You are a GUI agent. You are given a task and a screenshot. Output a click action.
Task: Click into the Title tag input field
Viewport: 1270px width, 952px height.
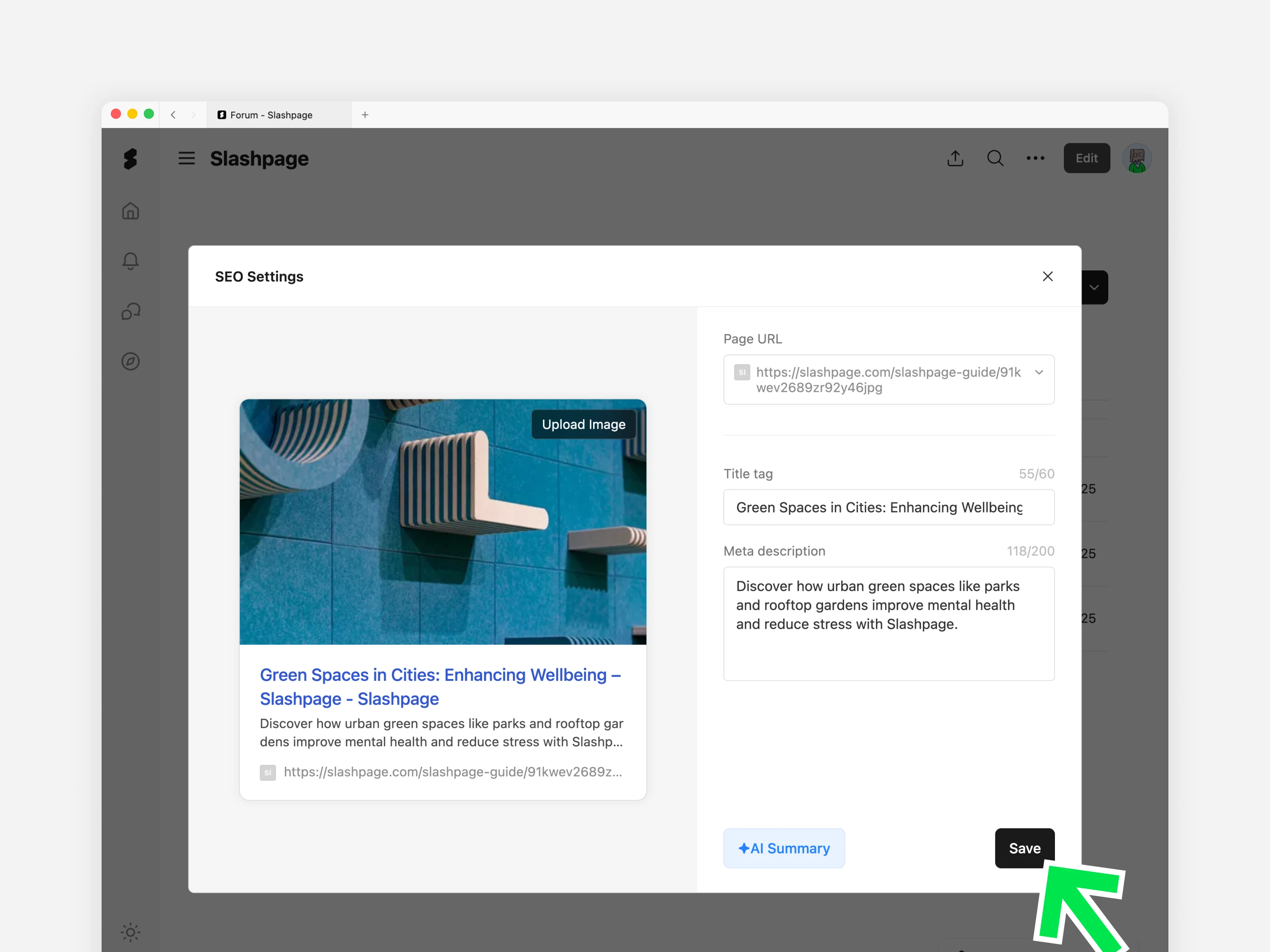tap(888, 507)
